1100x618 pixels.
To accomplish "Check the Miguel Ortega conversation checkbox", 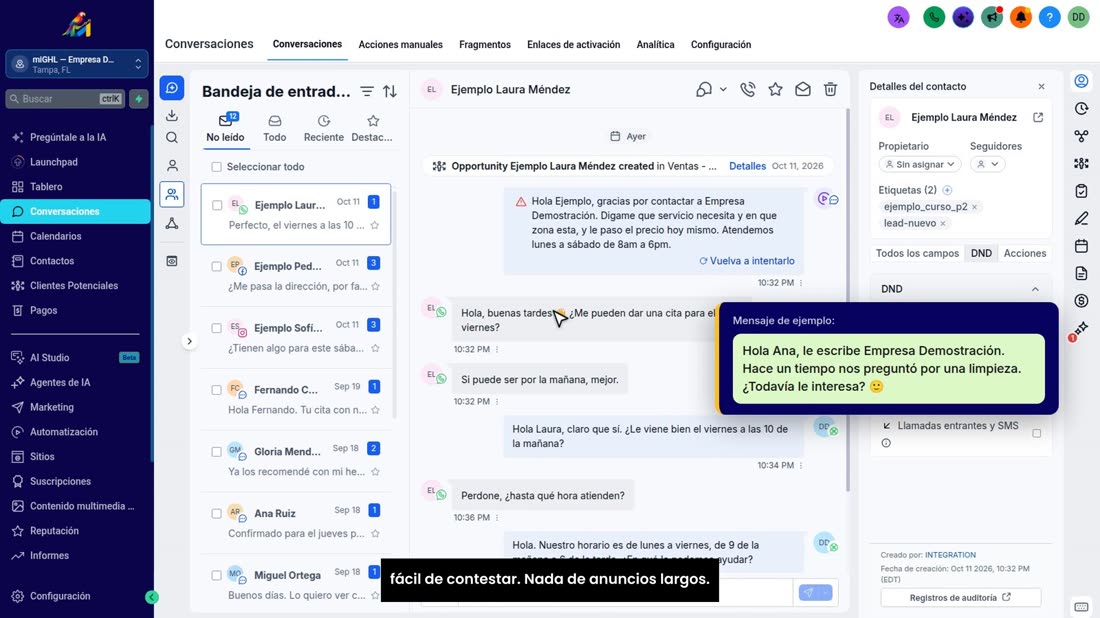I will tap(216, 575).
